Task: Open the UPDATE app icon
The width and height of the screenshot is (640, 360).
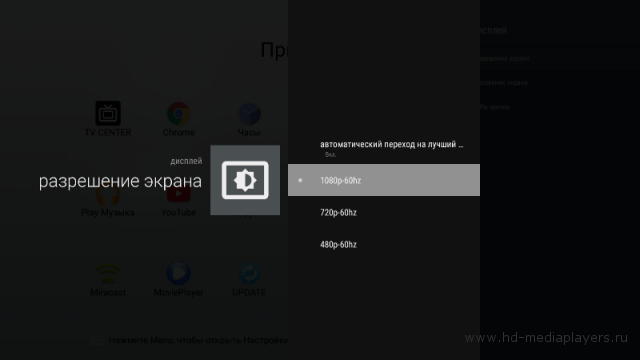Action: [x=249, y=273]
